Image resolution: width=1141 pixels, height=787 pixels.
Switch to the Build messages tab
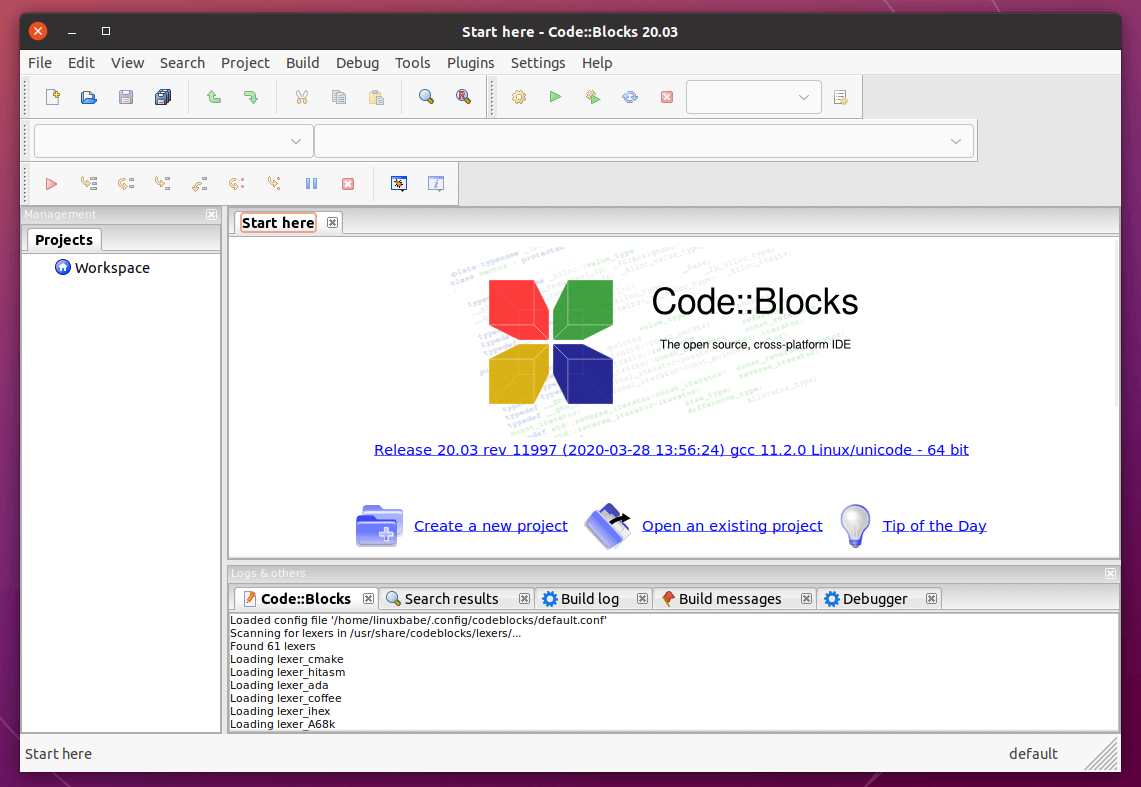pyautogui.click(x=729, y=598)
